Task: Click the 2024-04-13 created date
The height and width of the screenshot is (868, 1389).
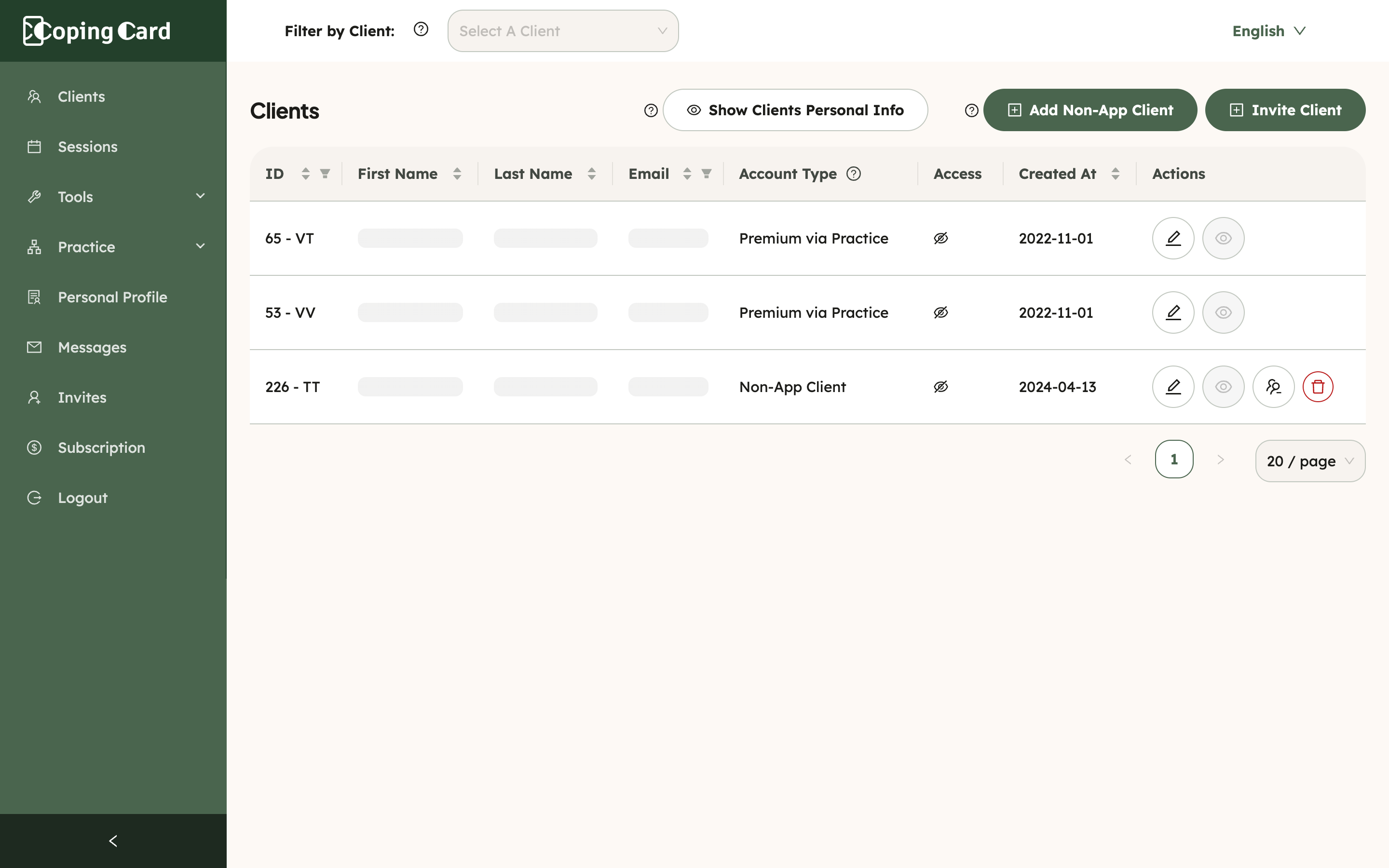Action: (x=1057, y=387)
